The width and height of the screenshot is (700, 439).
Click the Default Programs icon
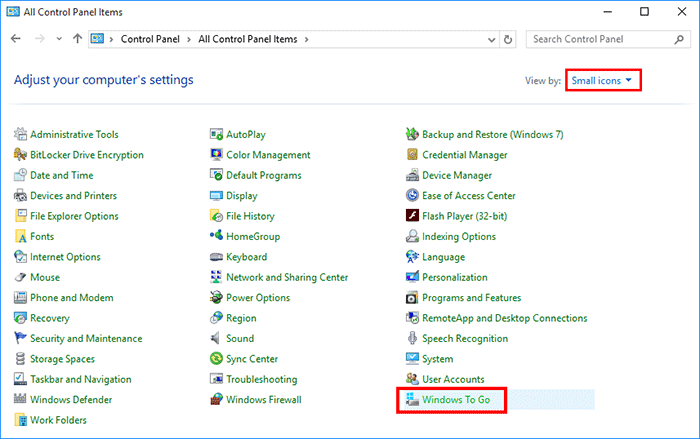pyautogui.click(x=216, y=175)
